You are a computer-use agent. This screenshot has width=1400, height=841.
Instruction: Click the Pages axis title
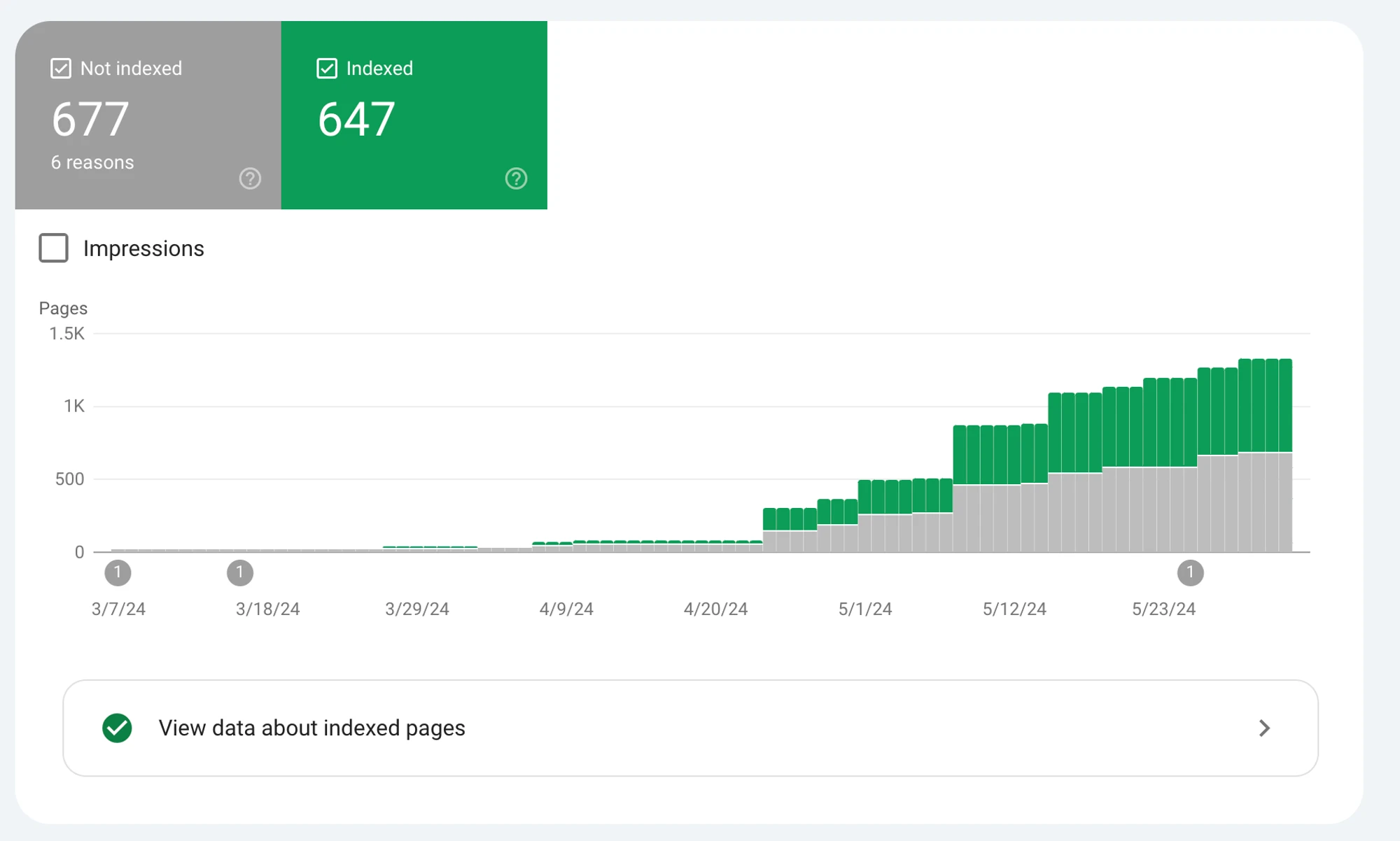(x=63, y=309)
